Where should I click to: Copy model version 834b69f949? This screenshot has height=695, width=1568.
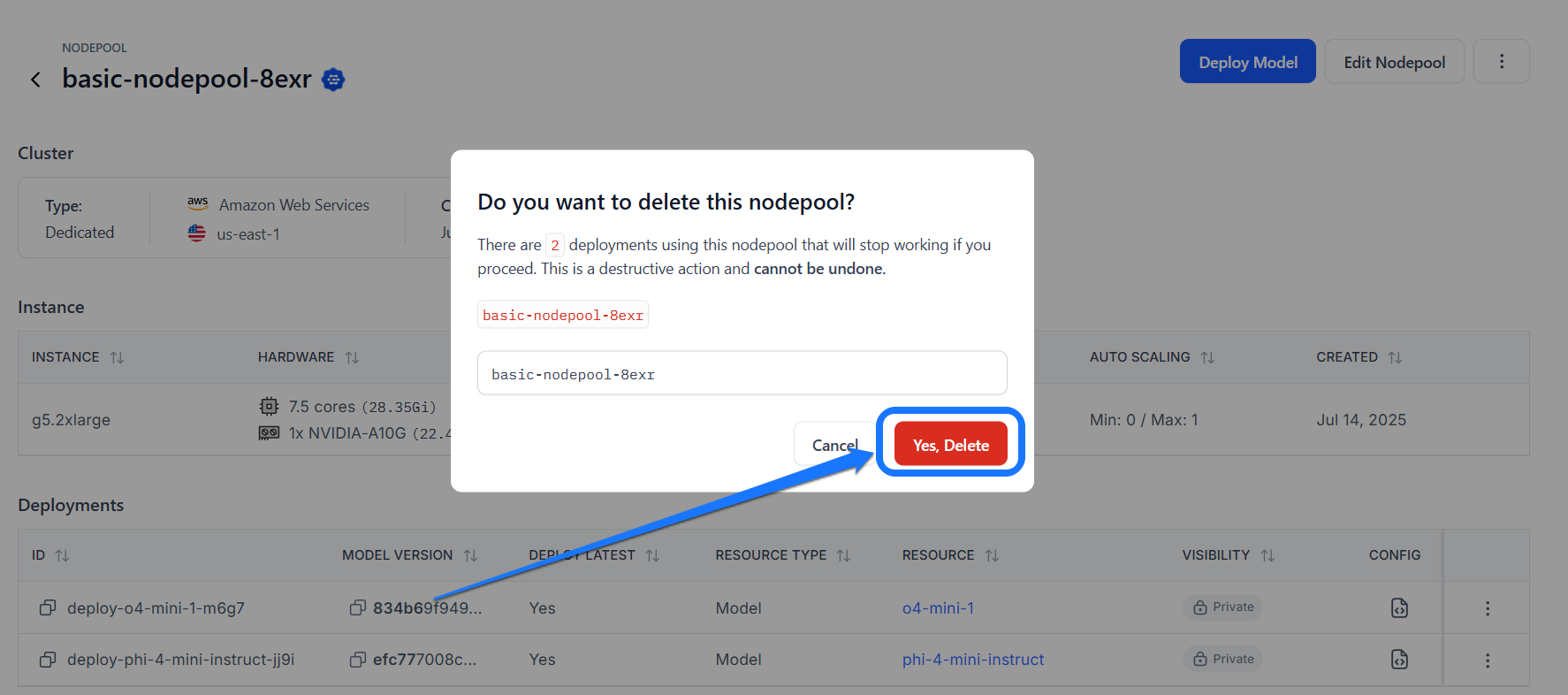[x=357, y=607]
